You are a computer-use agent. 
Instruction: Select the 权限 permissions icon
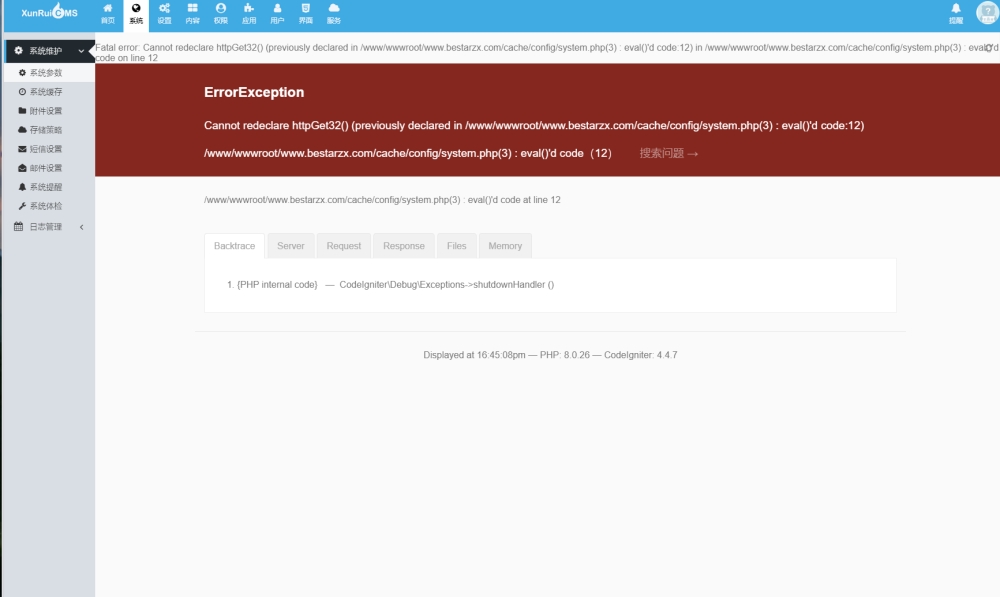coord(221,12)
